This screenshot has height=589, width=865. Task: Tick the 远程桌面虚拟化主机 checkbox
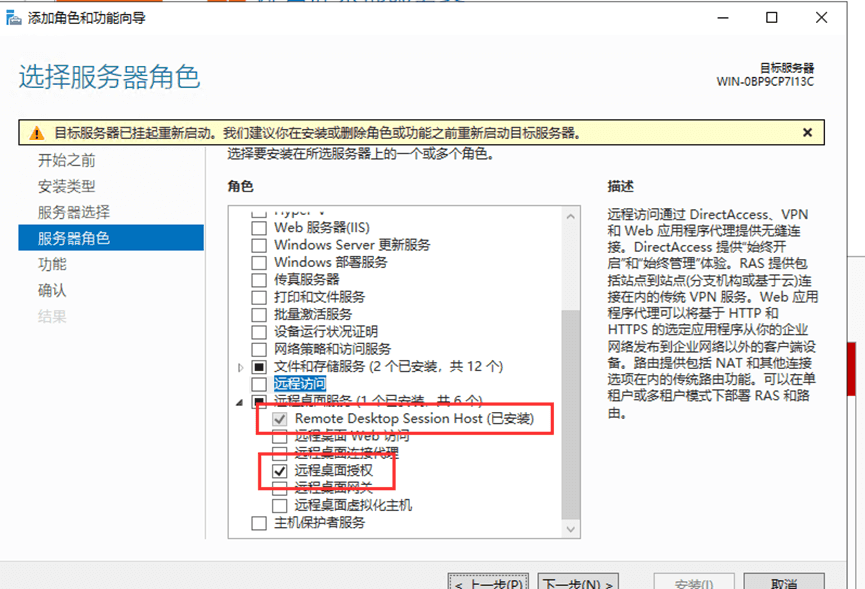pos(280,505)
